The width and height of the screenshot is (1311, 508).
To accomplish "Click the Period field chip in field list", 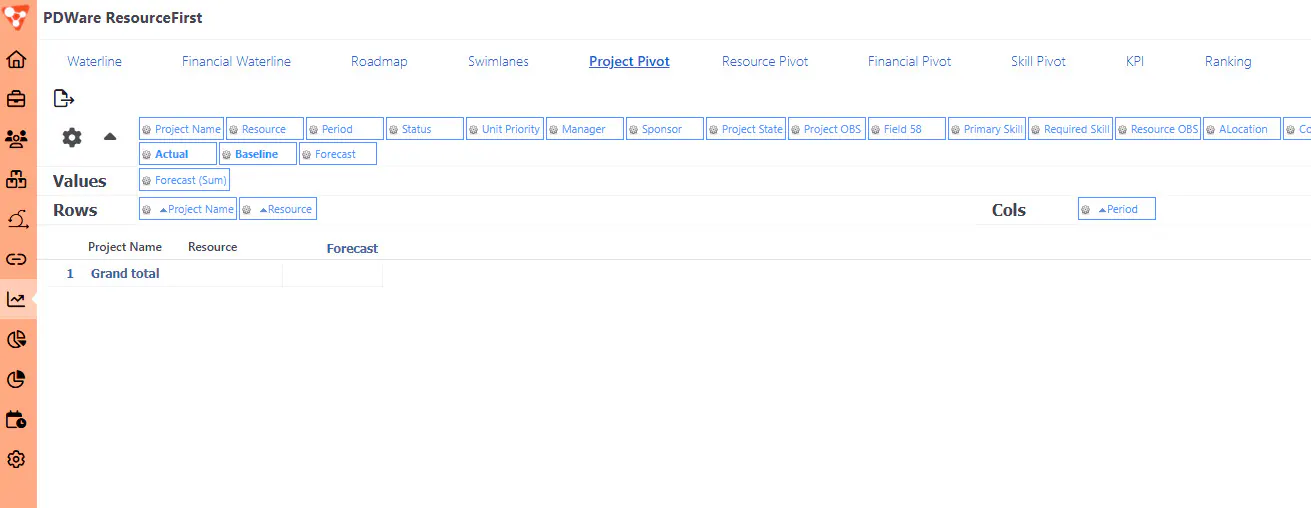I will [345, 129].
